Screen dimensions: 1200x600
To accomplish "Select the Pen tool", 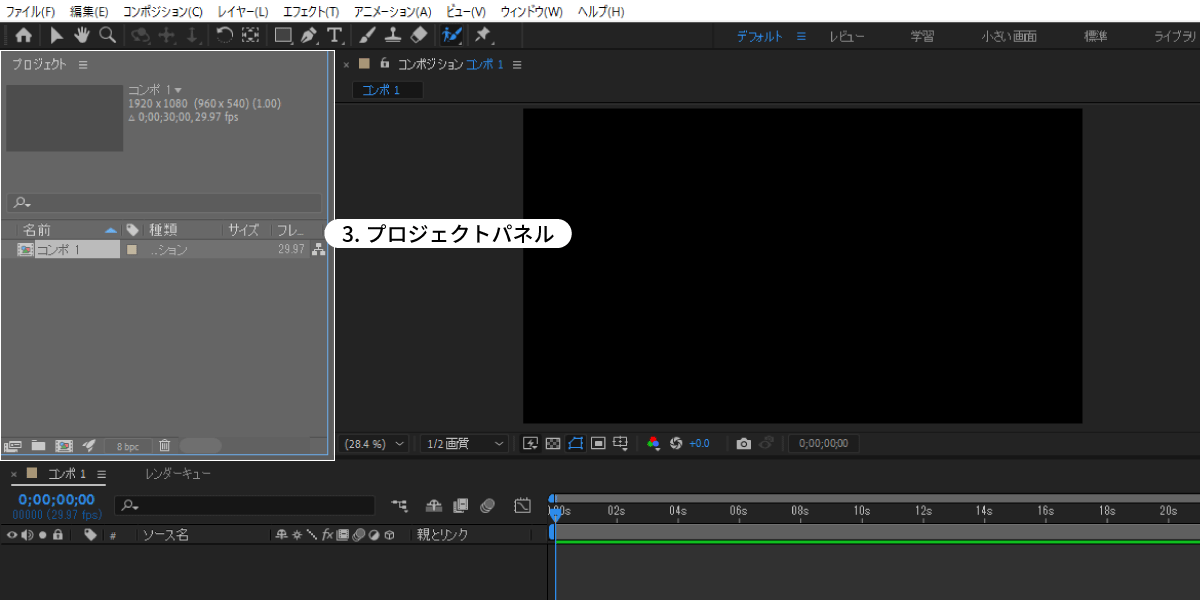I will click(309, 35).
